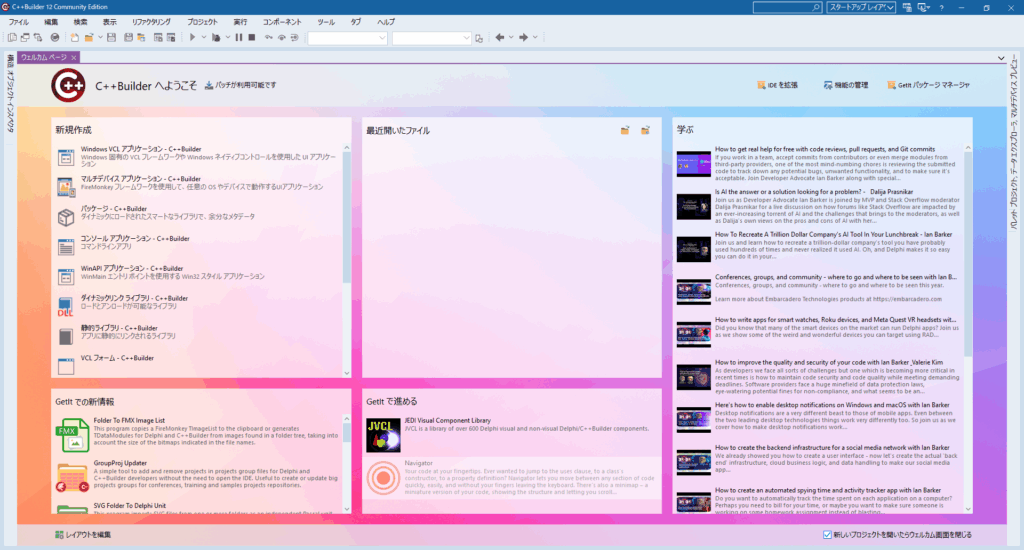Click the GroupProj Updater folder icon
1024x550 pixels.
[x=72, y=477]
